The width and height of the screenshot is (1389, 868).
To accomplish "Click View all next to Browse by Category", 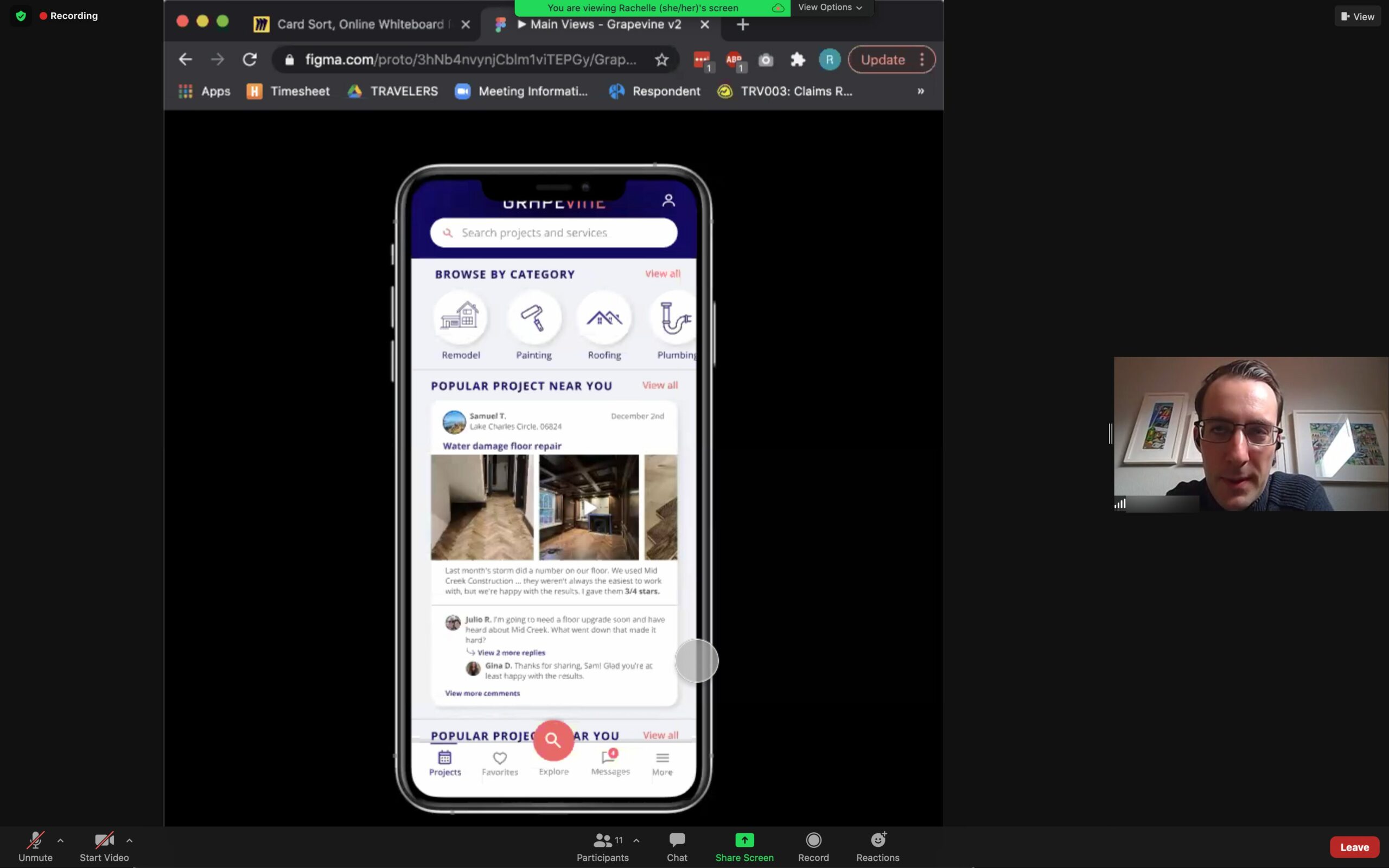I will pyautogui.click(x=662, y=274).
